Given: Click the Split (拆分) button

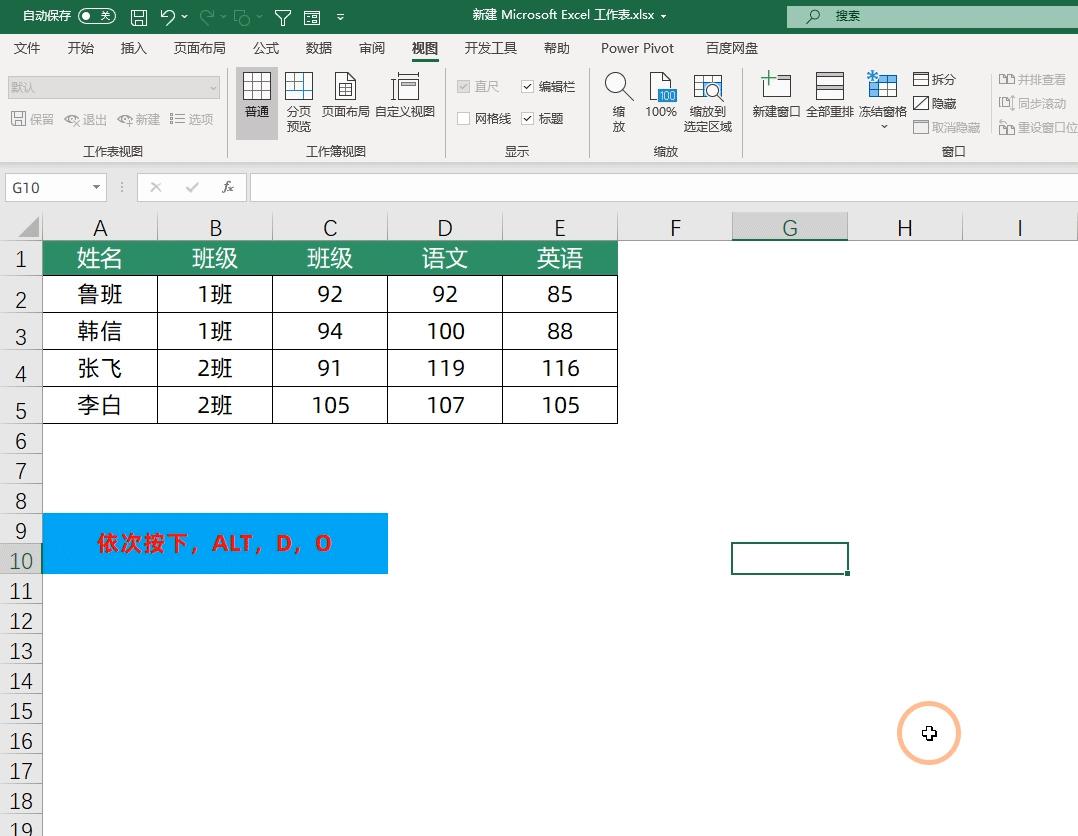Looking at the screenshot, I should click(934, 79).
